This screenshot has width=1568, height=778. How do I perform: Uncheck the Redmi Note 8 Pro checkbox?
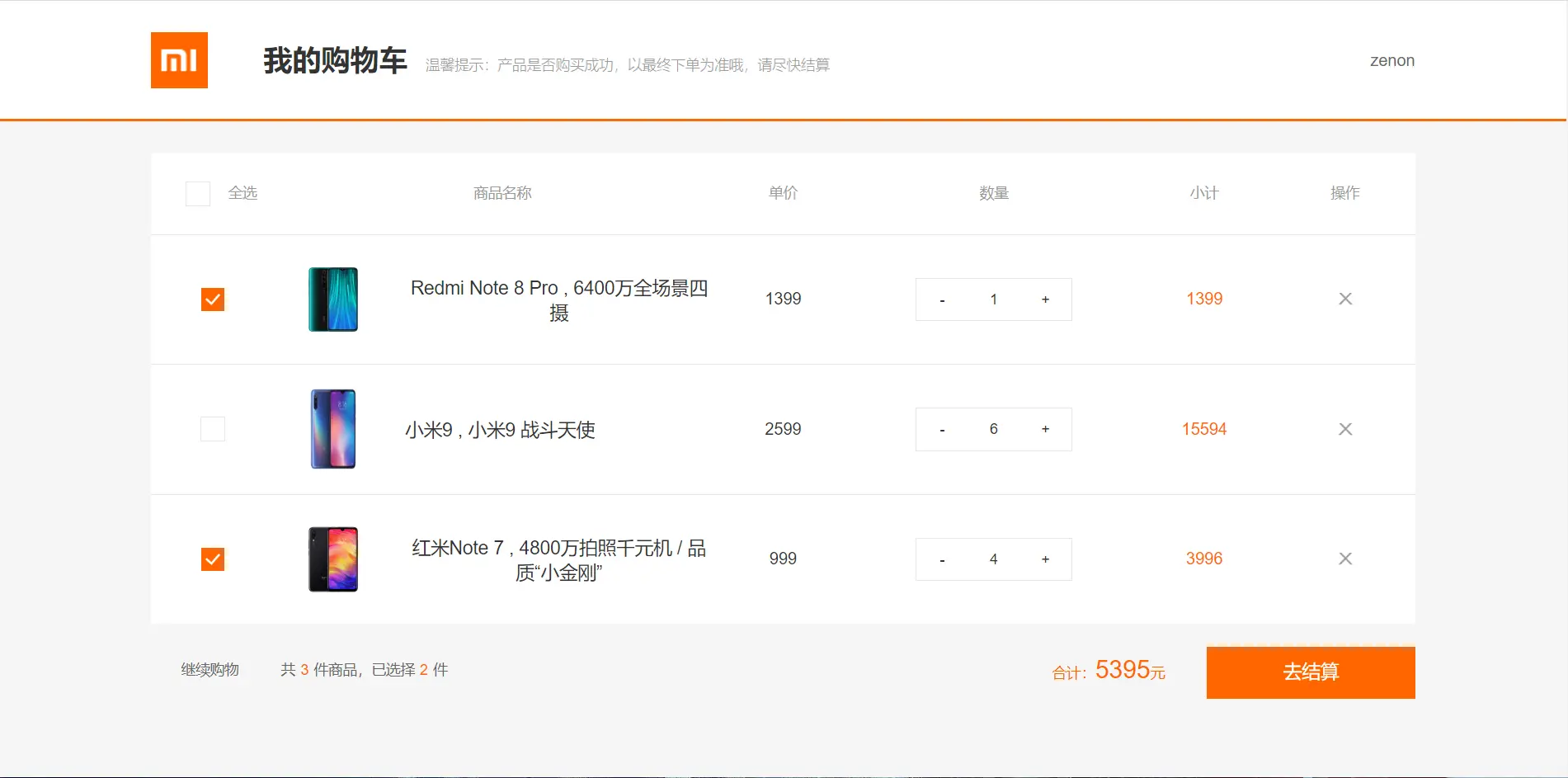(x=213, y=299)
